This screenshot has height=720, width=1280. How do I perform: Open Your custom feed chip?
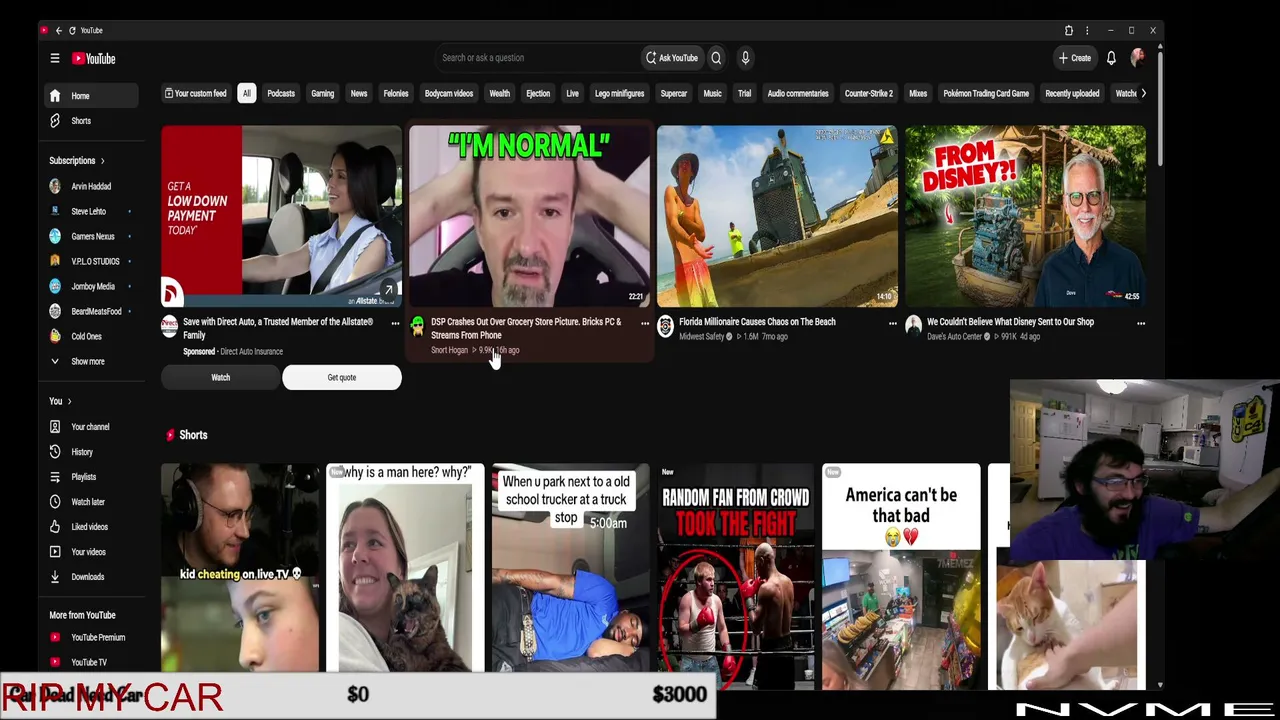(196, 93)
